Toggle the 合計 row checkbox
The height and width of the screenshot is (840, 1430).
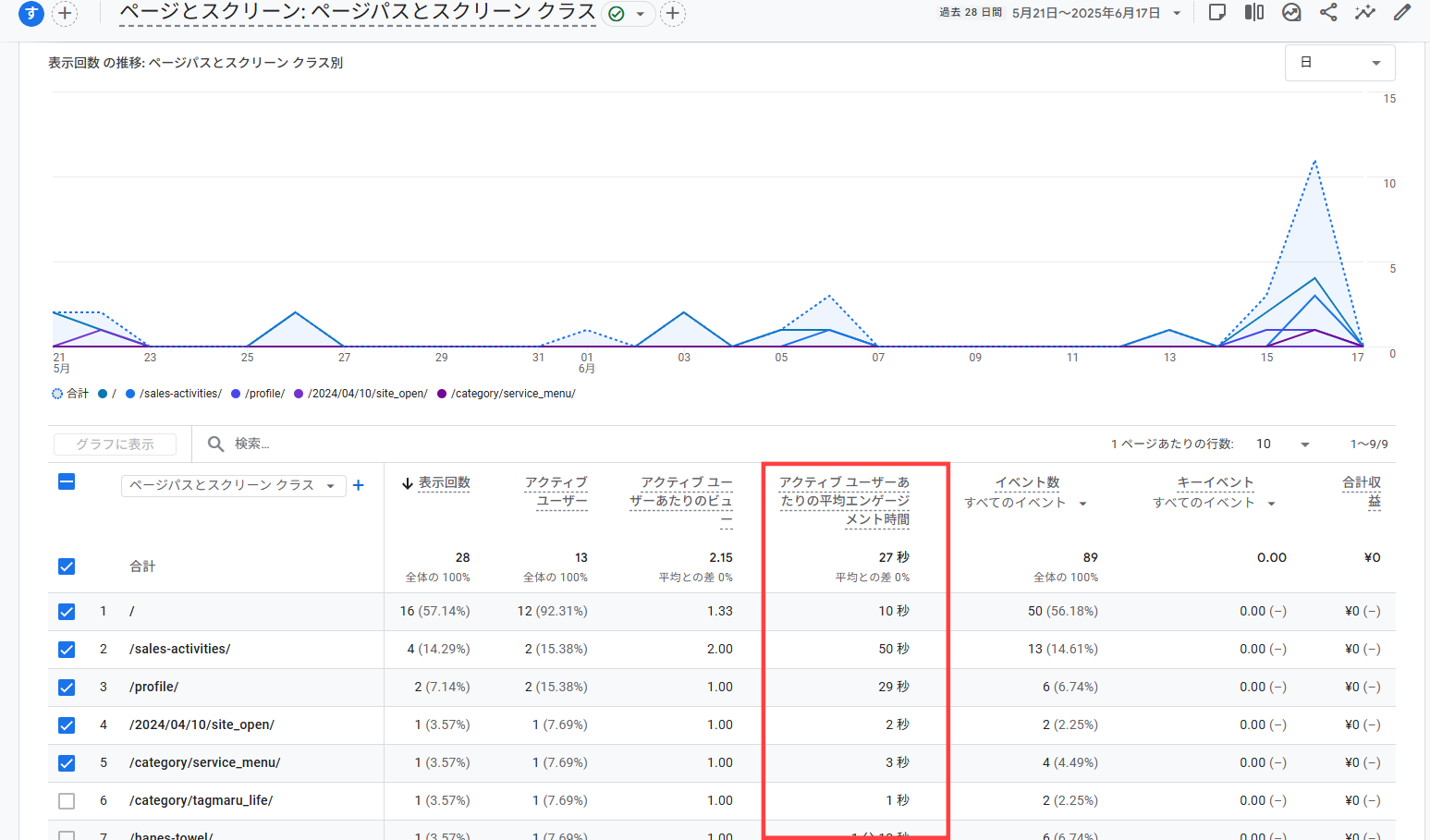[67, 566]
